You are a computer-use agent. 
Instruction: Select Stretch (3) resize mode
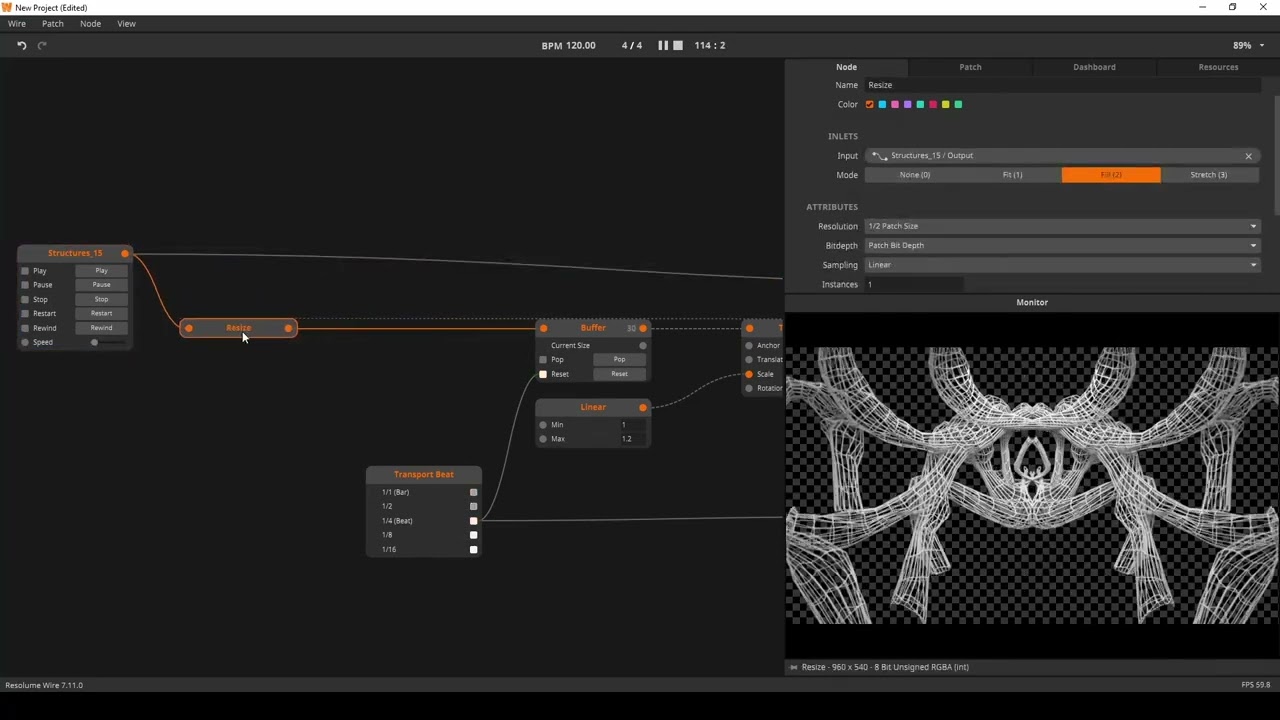(x=1209, y=175)
